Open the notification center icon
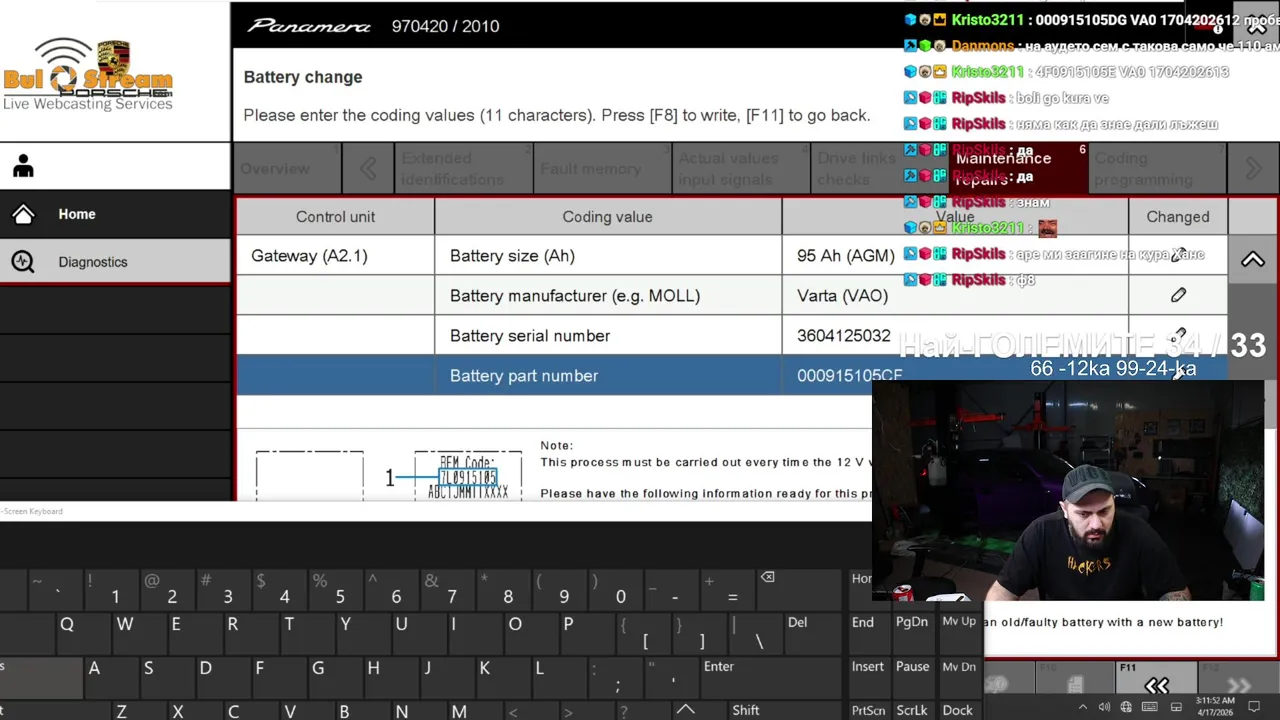The image size is (1280, 720). coord(1254,707)
